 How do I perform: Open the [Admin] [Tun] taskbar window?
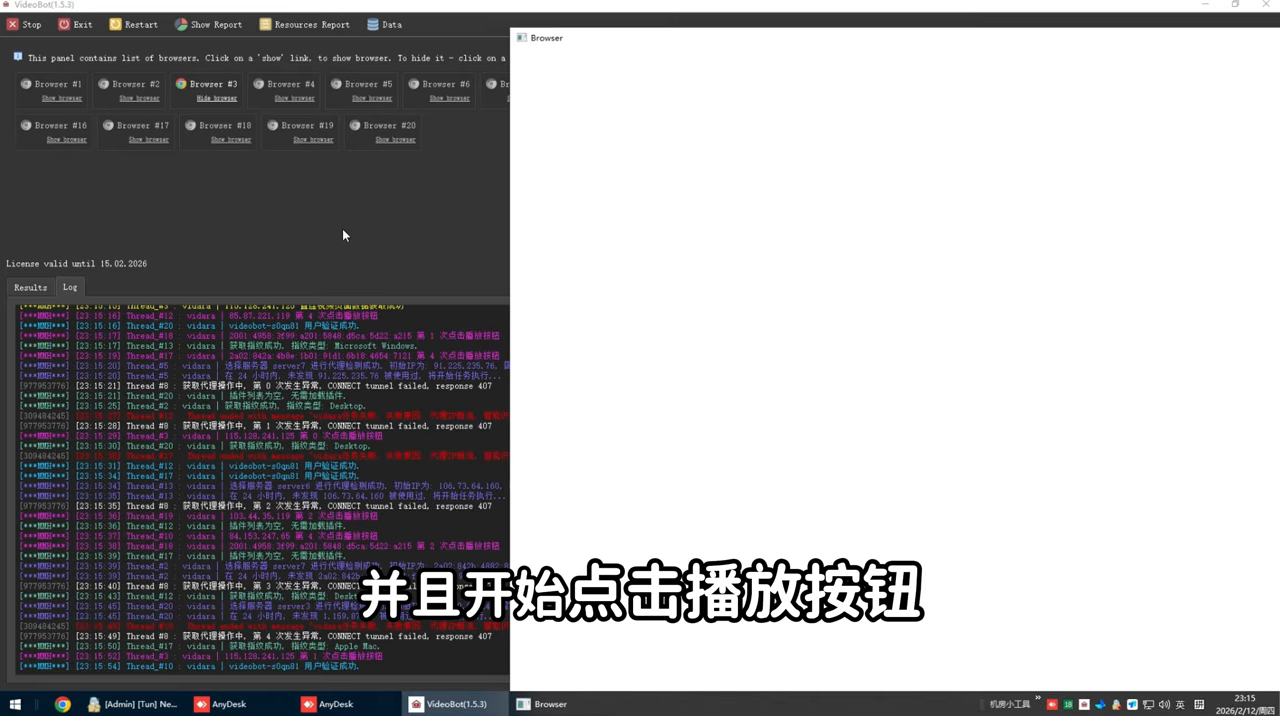click(132, 704)
